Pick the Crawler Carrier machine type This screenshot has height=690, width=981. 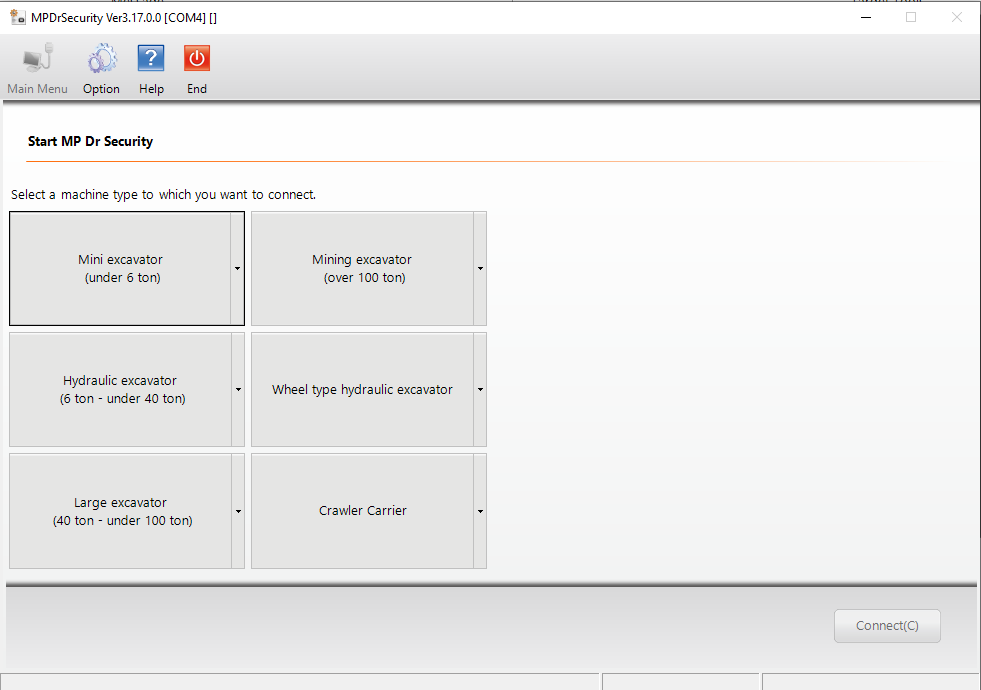point(361,511)
